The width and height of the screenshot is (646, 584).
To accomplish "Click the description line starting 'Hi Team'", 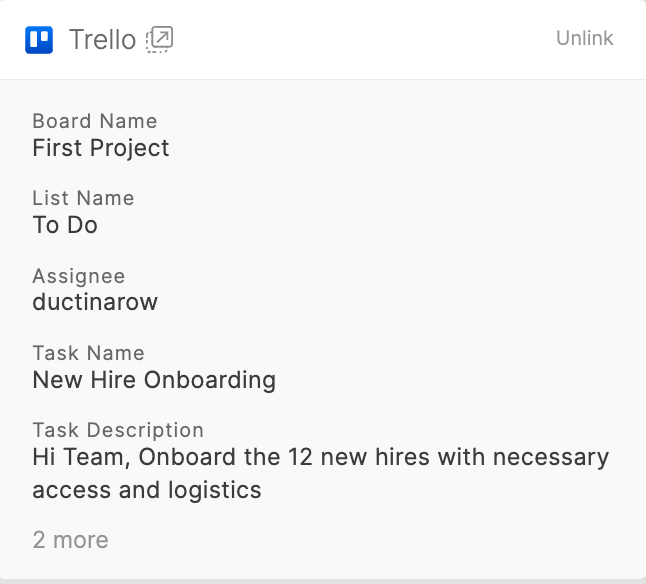I will (x=321, y=457).
